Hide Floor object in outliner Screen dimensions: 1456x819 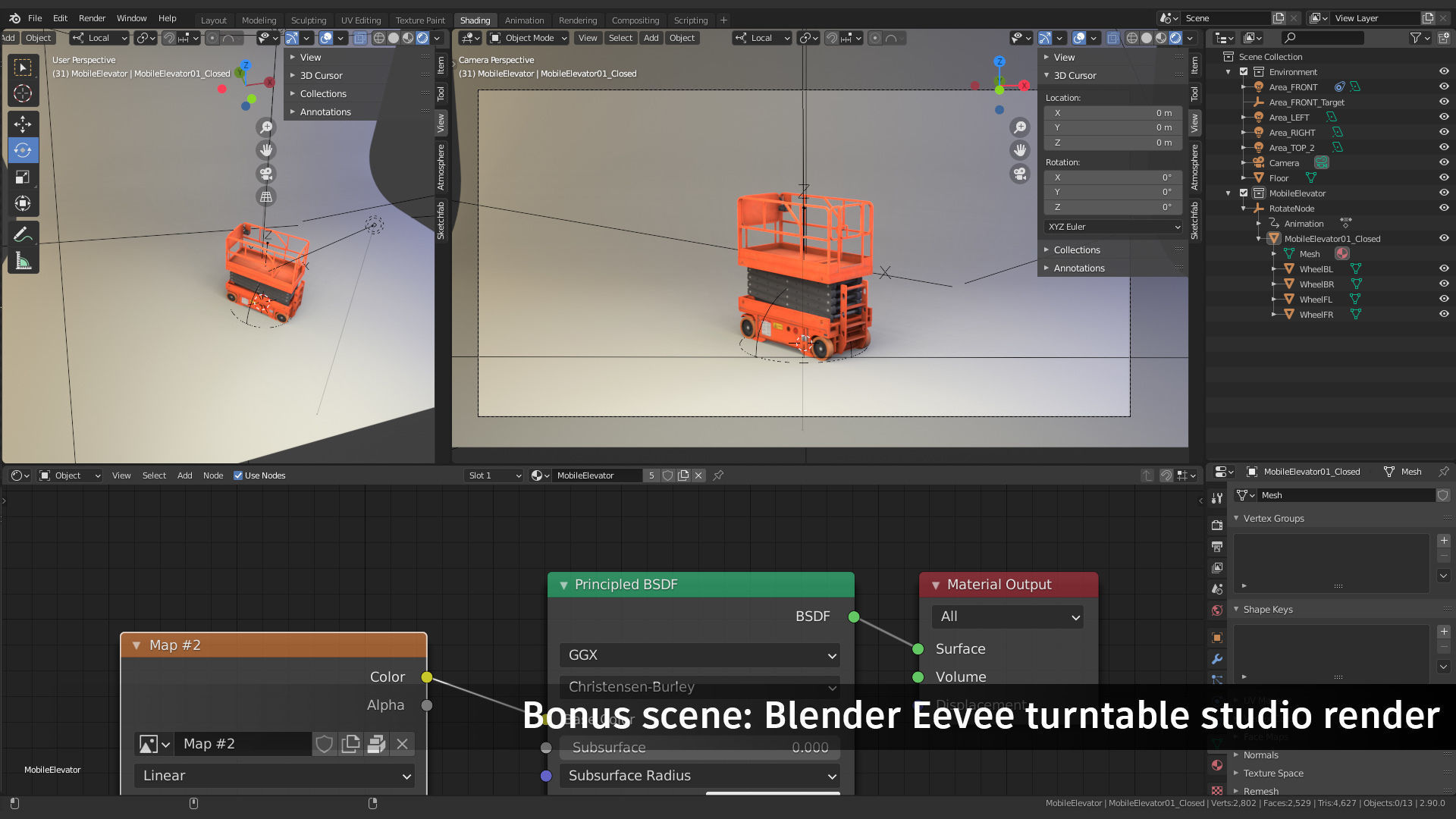[x=1444, y=178]
